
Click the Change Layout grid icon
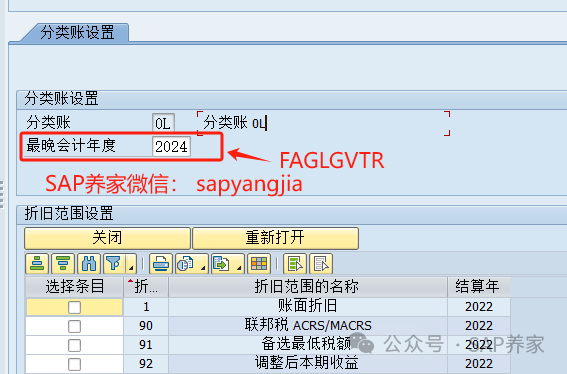[x=259, y=264]
